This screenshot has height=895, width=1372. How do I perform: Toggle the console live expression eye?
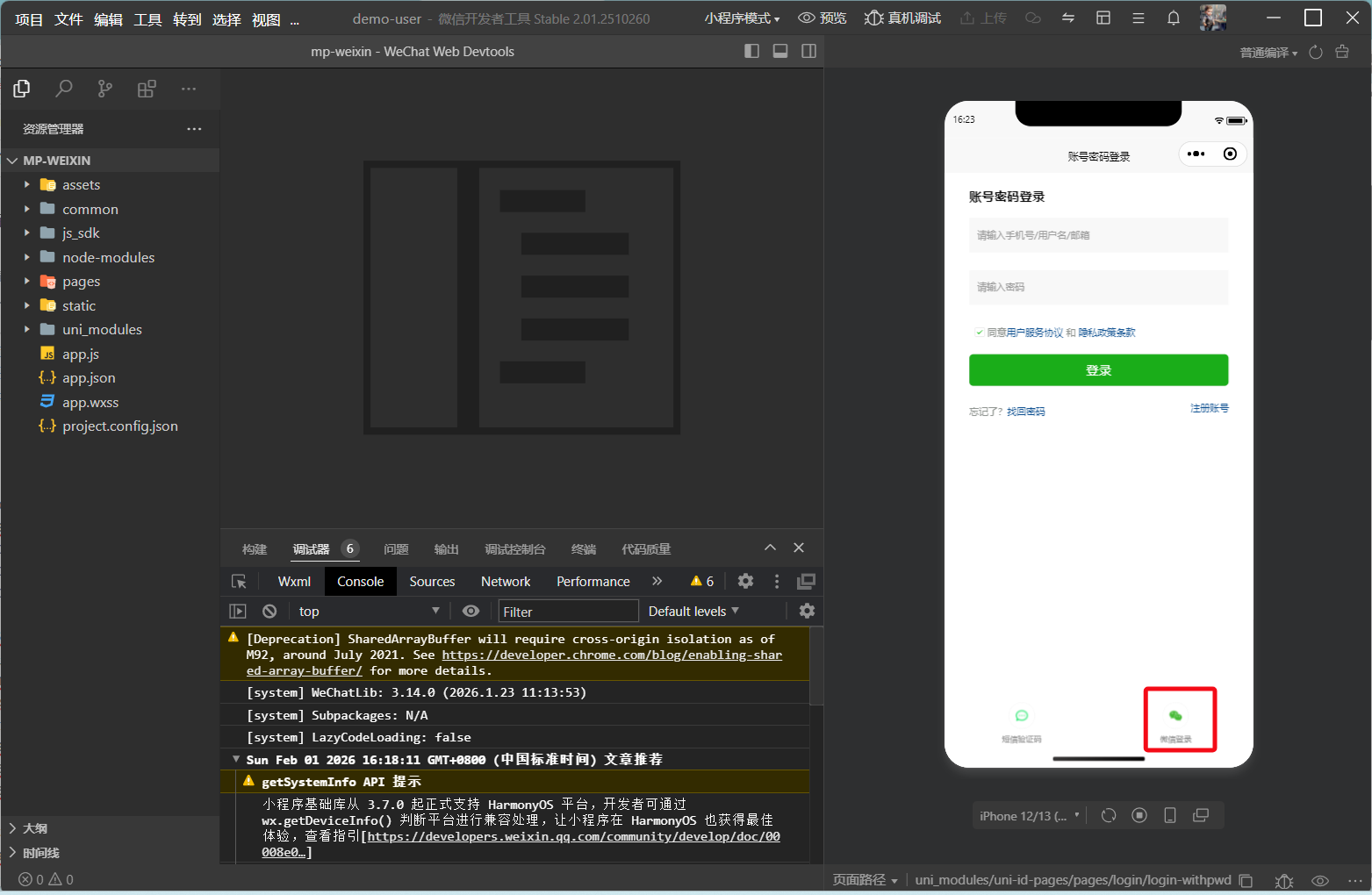[471, 612]
